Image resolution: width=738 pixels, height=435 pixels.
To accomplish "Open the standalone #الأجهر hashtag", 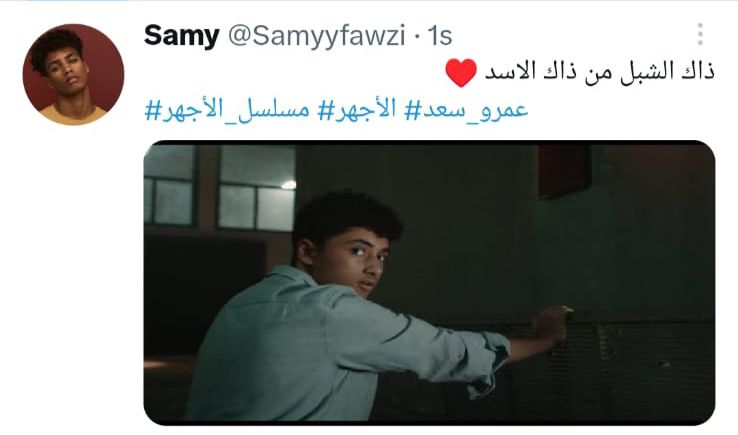I will (x=357, y=110).
